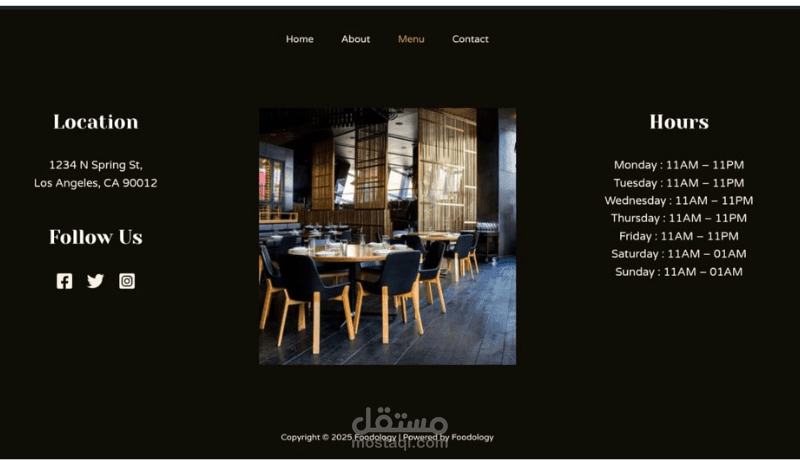Click the restaurant interior photo
The height and width of the screenshot is (460, 800).
387,236
